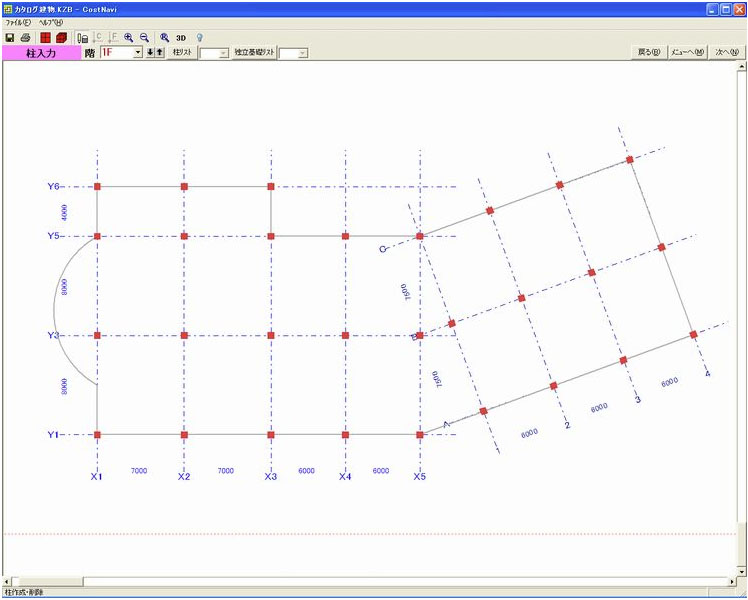This screenshot has height=600, width=748.
Task: Click the save floppy disk icon
Action: pos(10,37)
